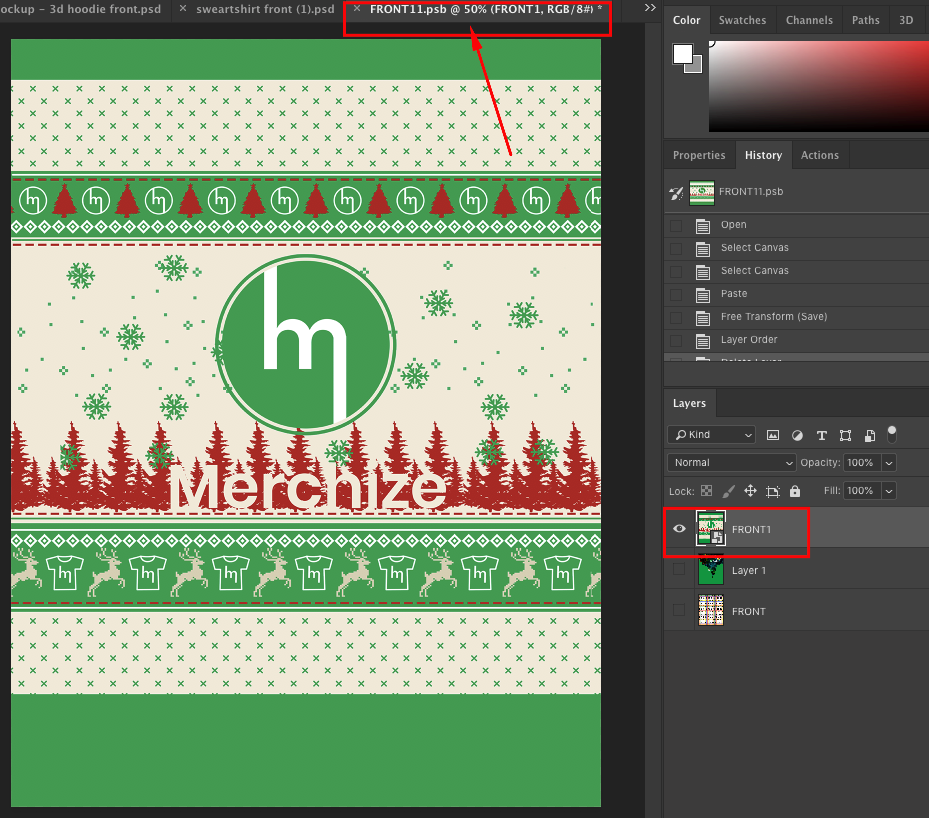Set history brush source for Open state
This screenshot has height=818, width=929.
tap(676, 226)
